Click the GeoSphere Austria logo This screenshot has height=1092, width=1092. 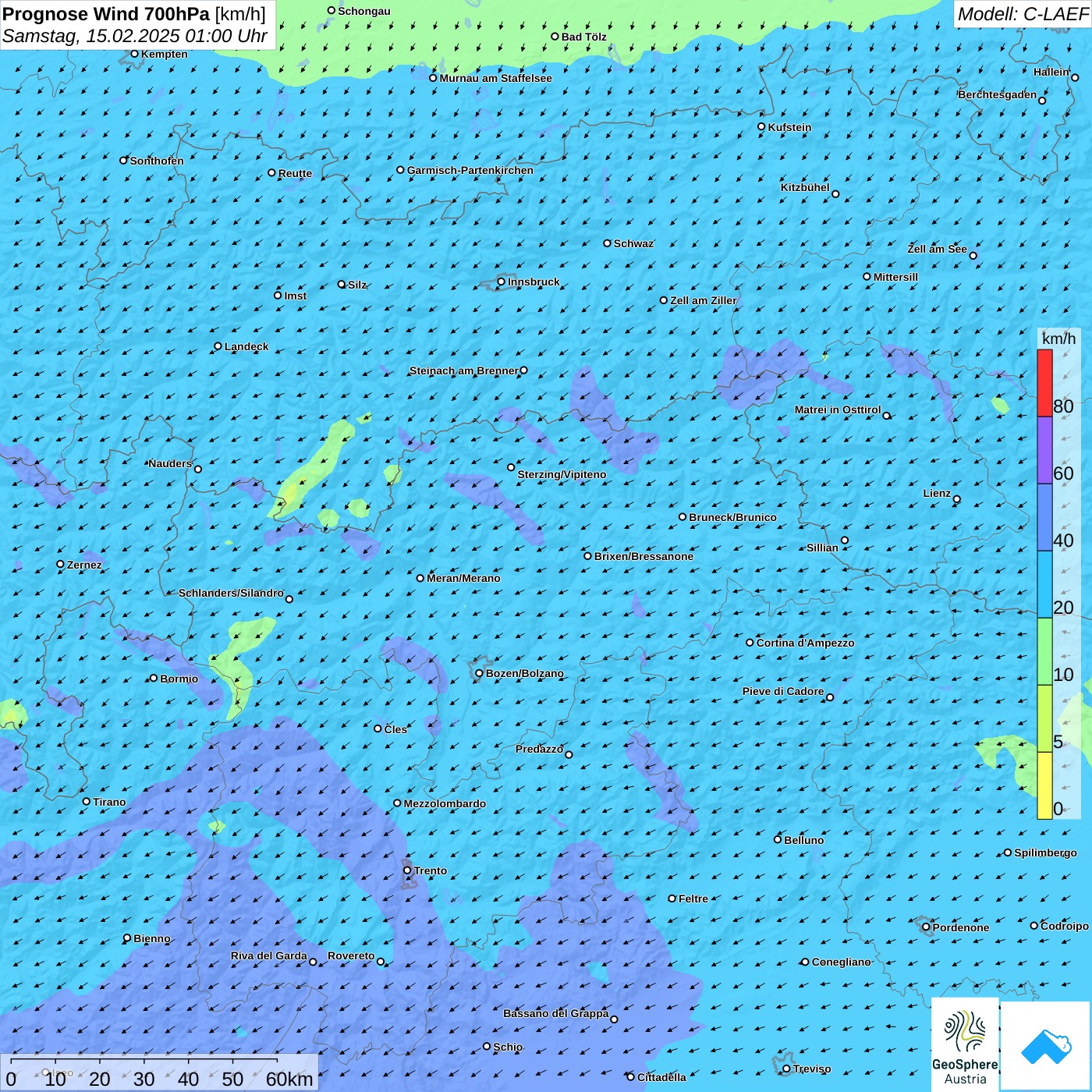(x=965, y=1044)
